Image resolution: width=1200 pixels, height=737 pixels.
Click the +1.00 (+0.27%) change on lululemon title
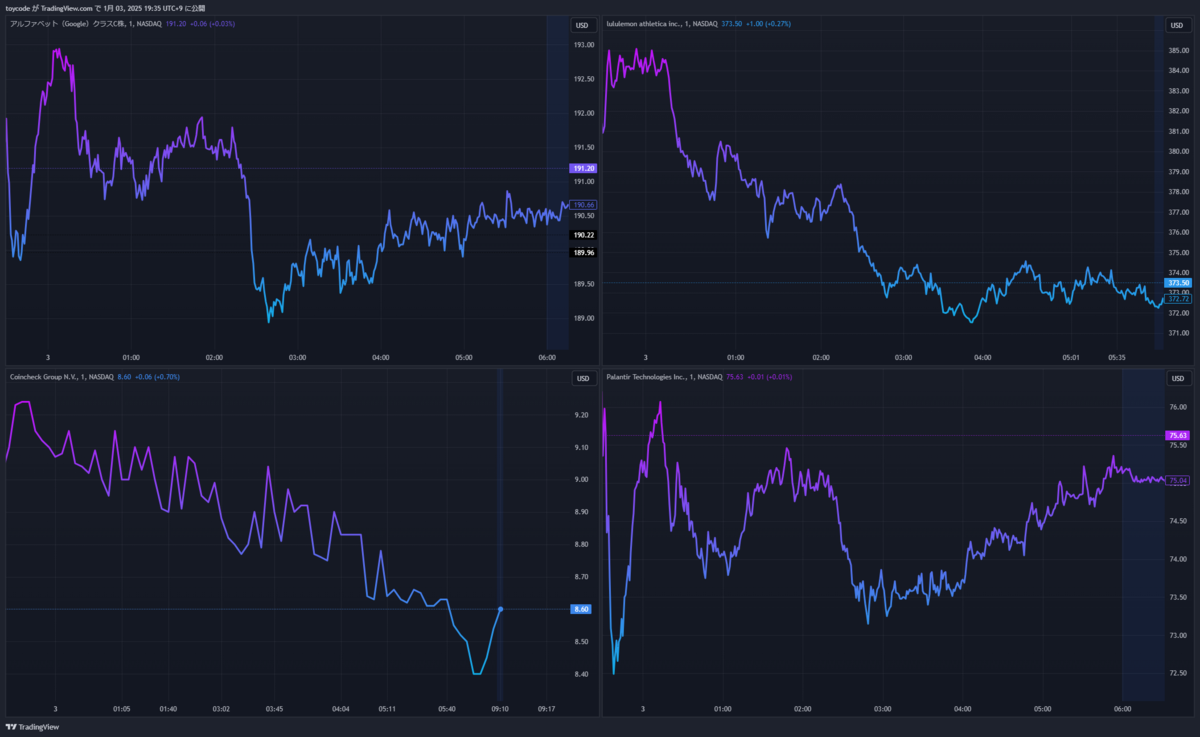769,23
